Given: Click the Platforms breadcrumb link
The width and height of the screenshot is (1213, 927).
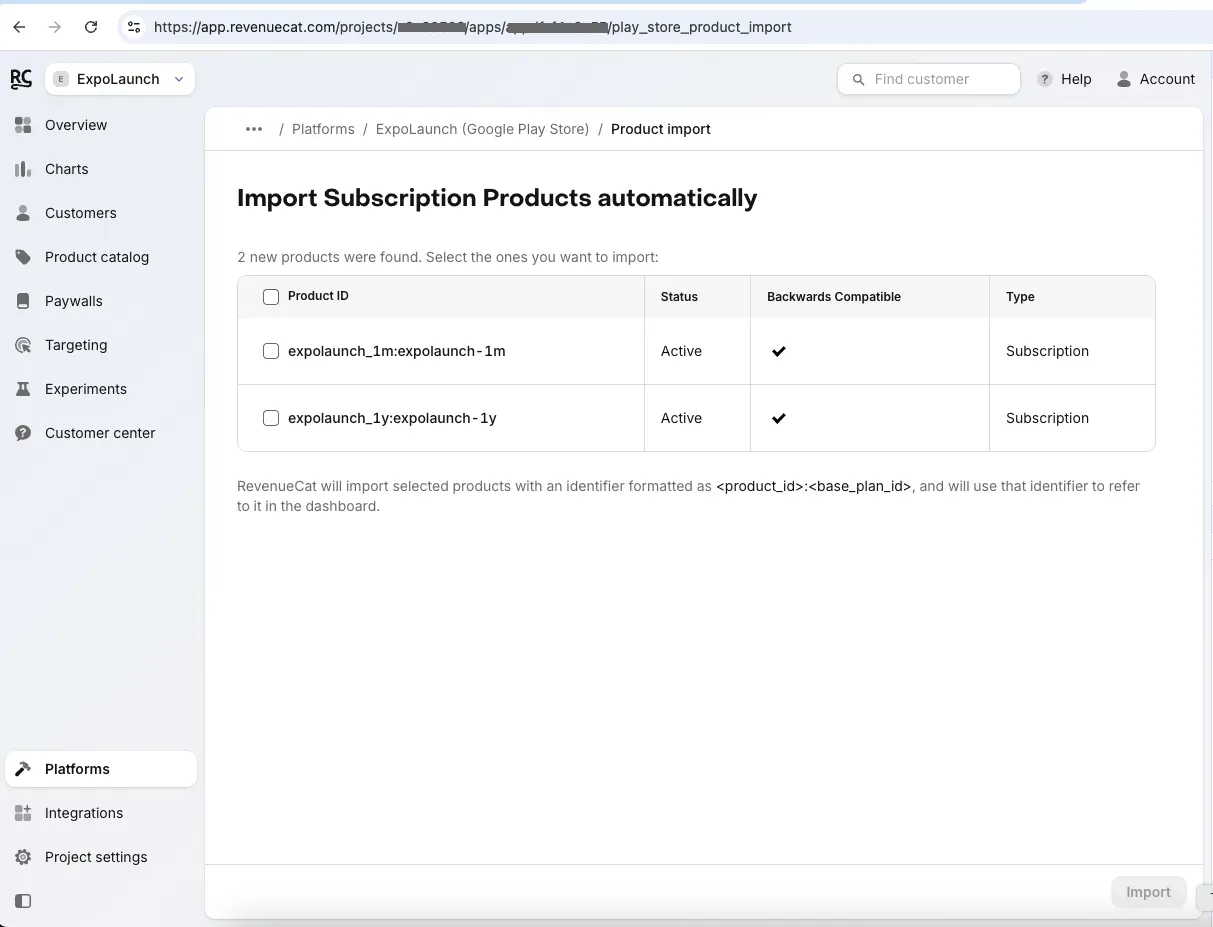Looking at the screenshot, I should [x=323, y=129].
